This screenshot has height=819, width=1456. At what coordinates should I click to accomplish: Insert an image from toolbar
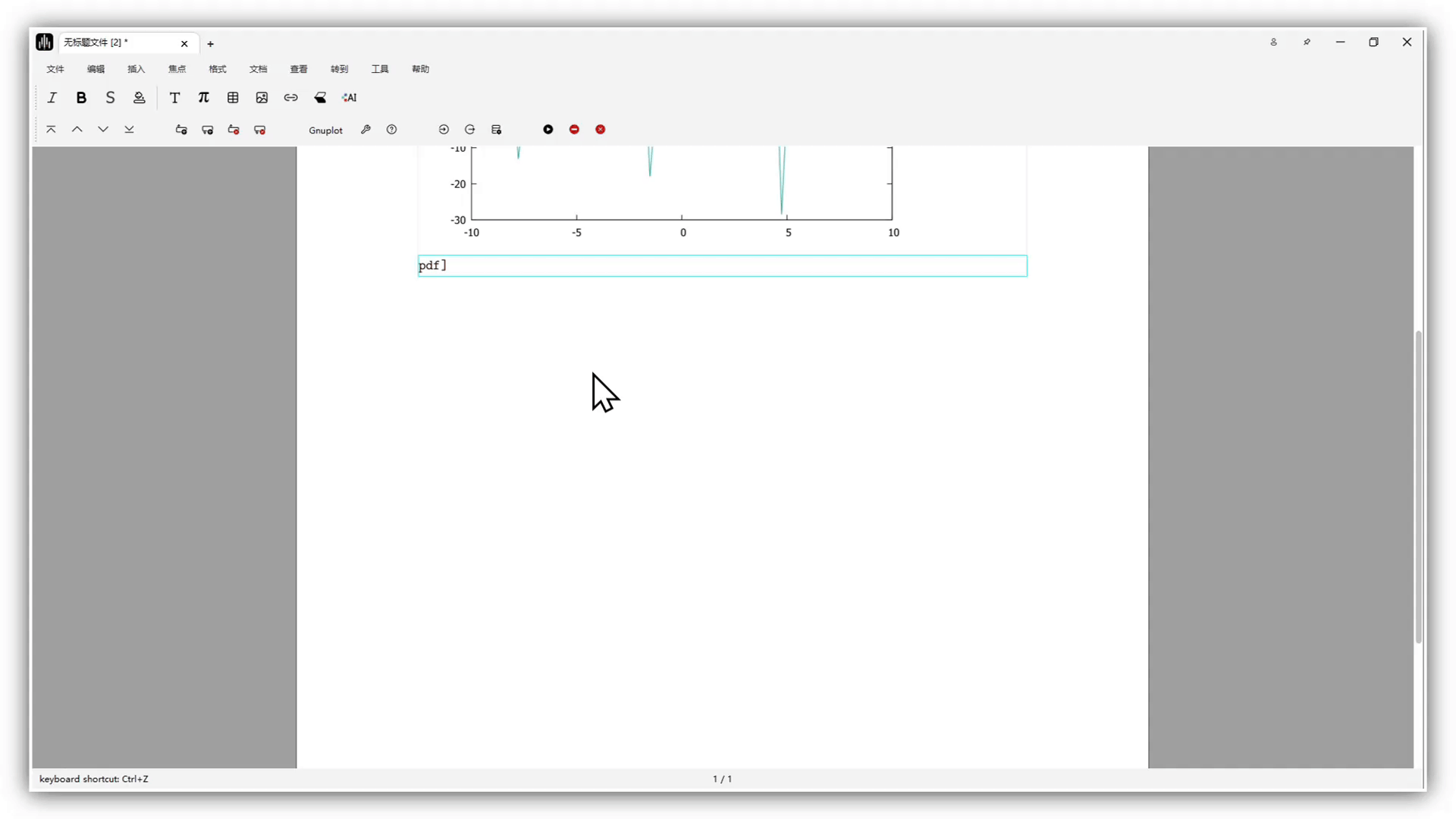(262, 98)
